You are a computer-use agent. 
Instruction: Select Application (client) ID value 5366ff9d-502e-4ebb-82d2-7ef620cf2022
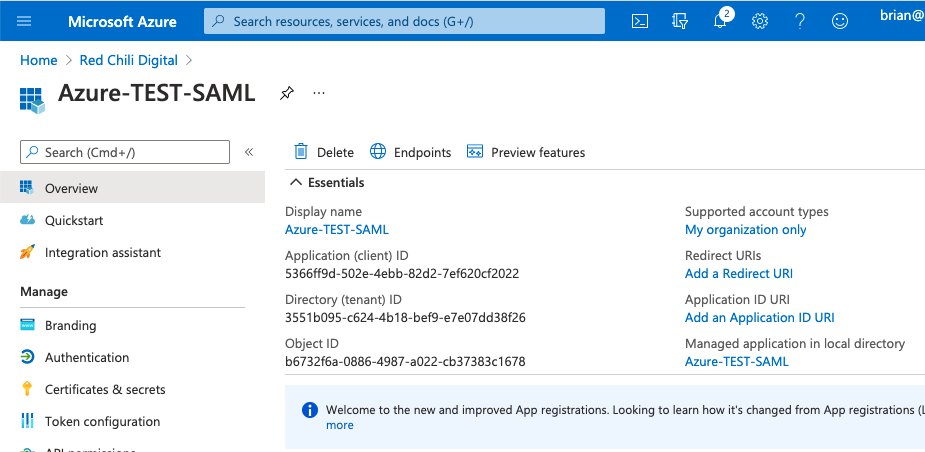pyautogui.click(x=402, y=273)
